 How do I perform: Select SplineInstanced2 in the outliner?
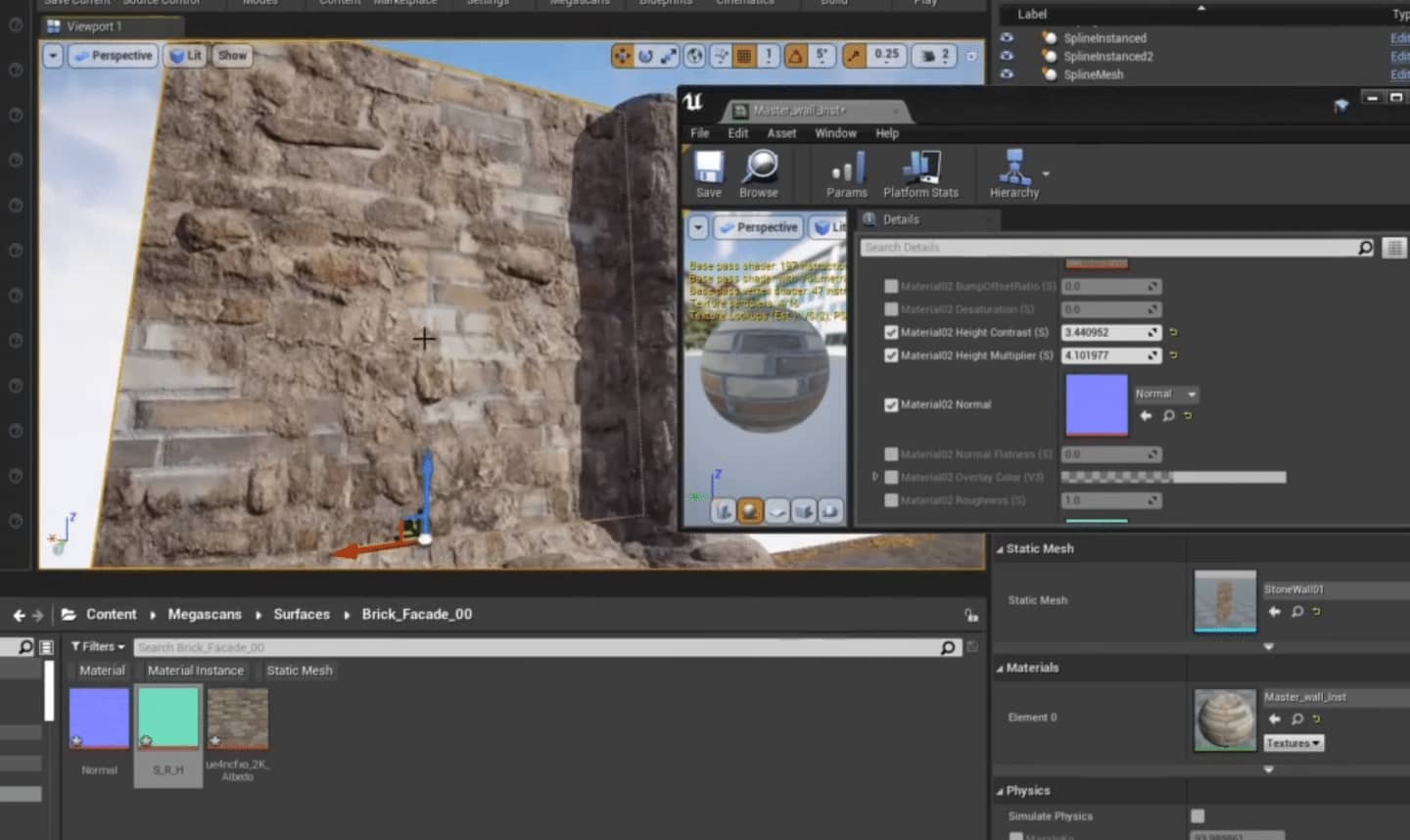(x=1107, y=56)
